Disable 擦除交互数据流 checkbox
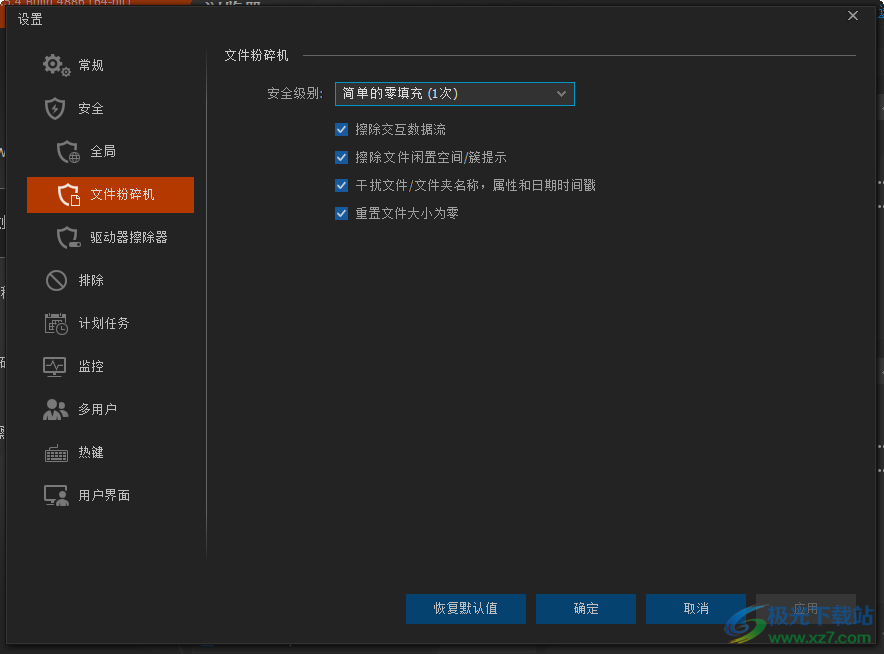The image size is (884, 654). [x=341, y=129]
